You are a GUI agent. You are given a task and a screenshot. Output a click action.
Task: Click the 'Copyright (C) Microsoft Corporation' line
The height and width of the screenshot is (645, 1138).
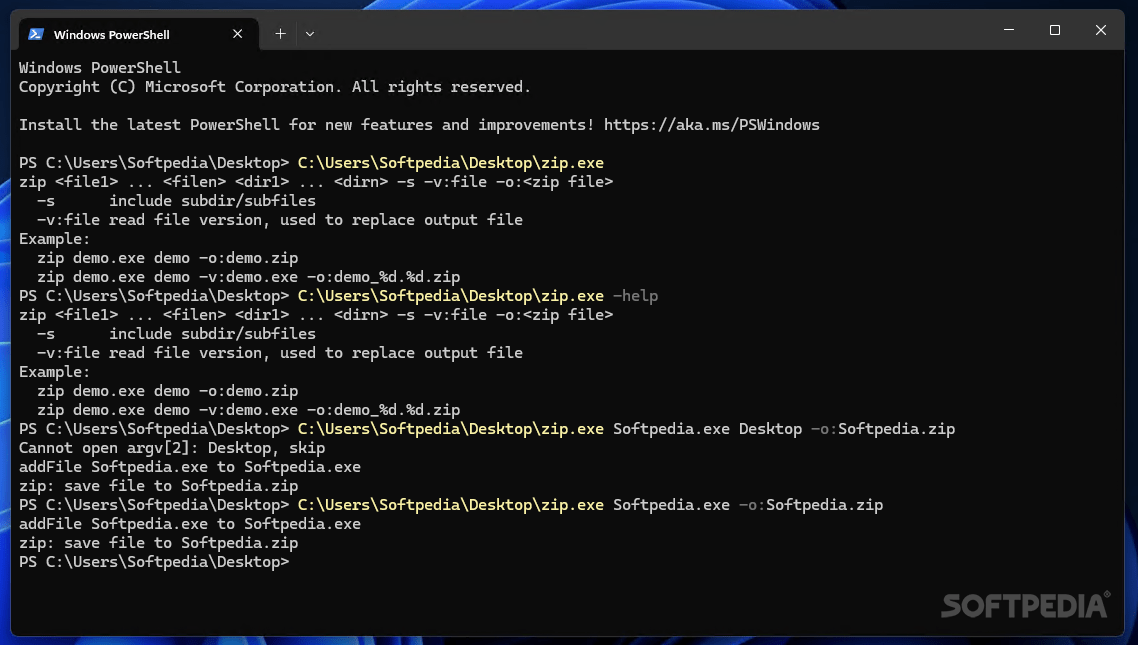click(x=275, y=87)
